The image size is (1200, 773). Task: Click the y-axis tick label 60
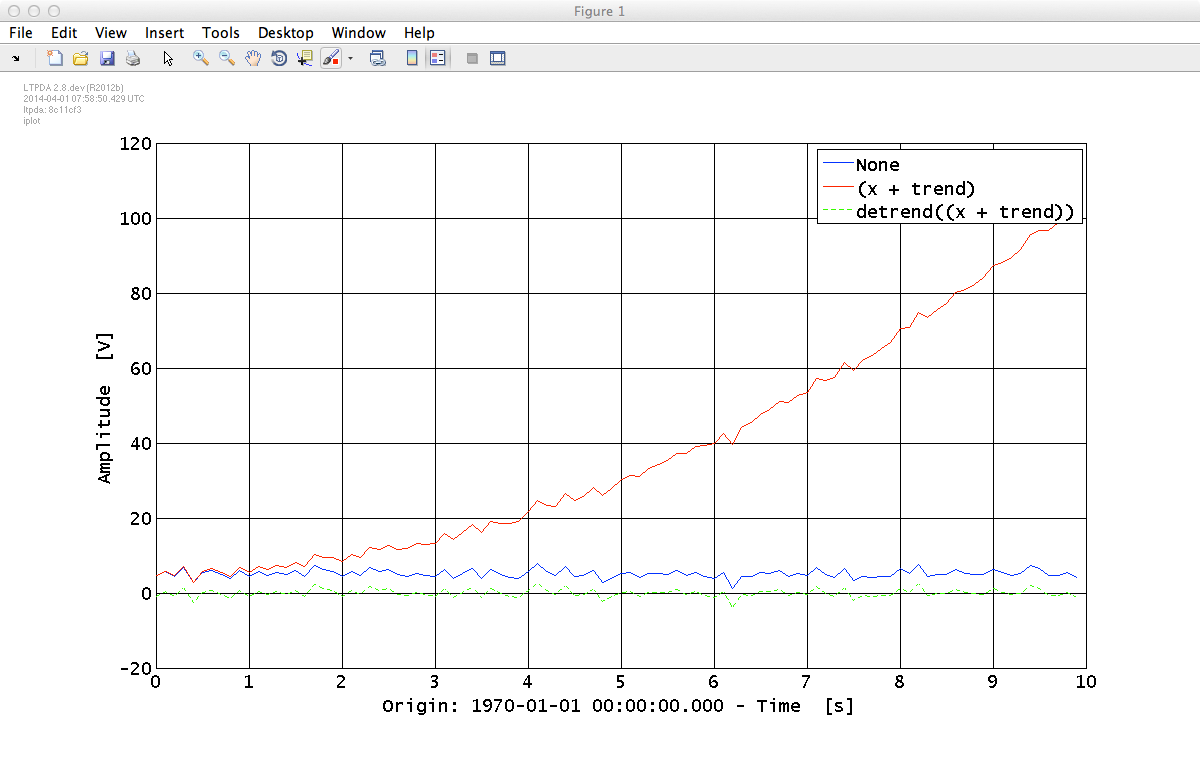click(140, 369)
